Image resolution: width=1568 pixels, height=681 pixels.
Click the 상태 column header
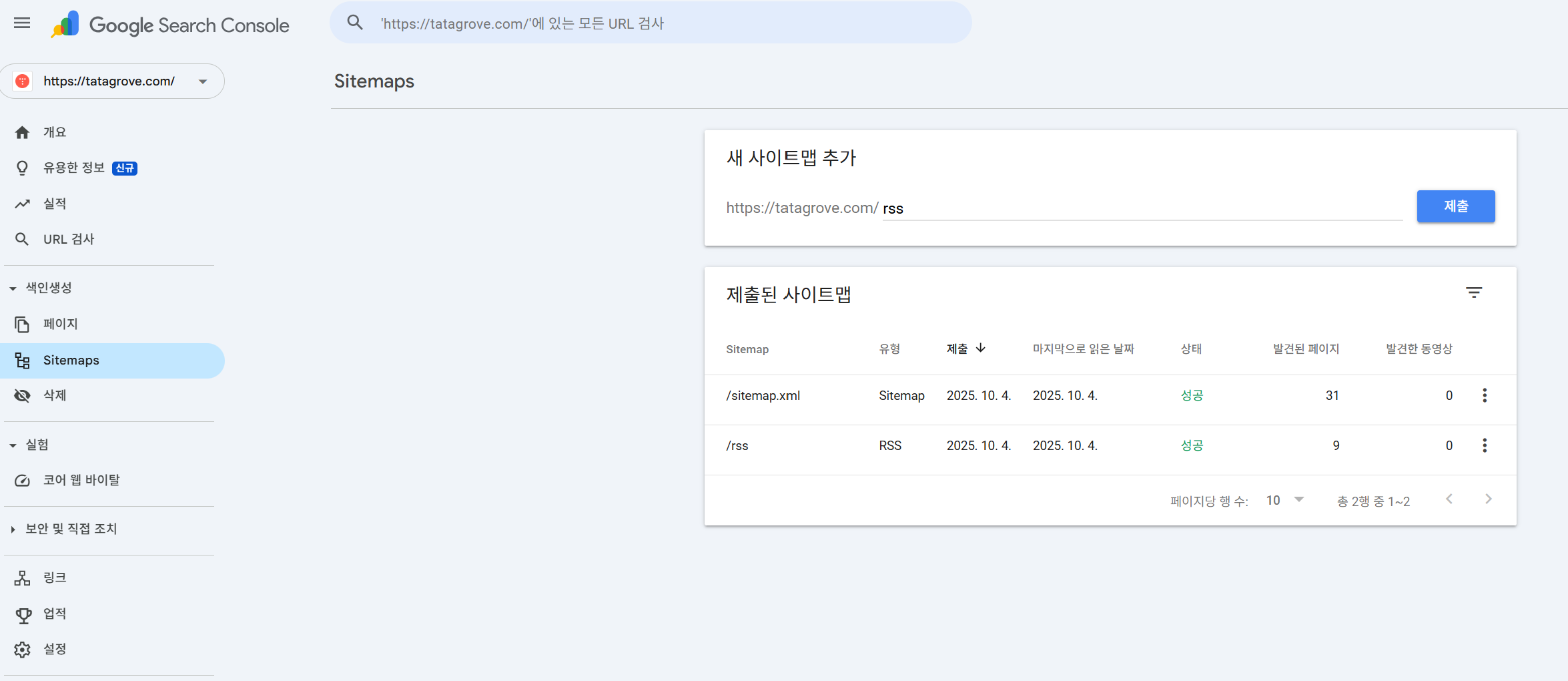1191,349
